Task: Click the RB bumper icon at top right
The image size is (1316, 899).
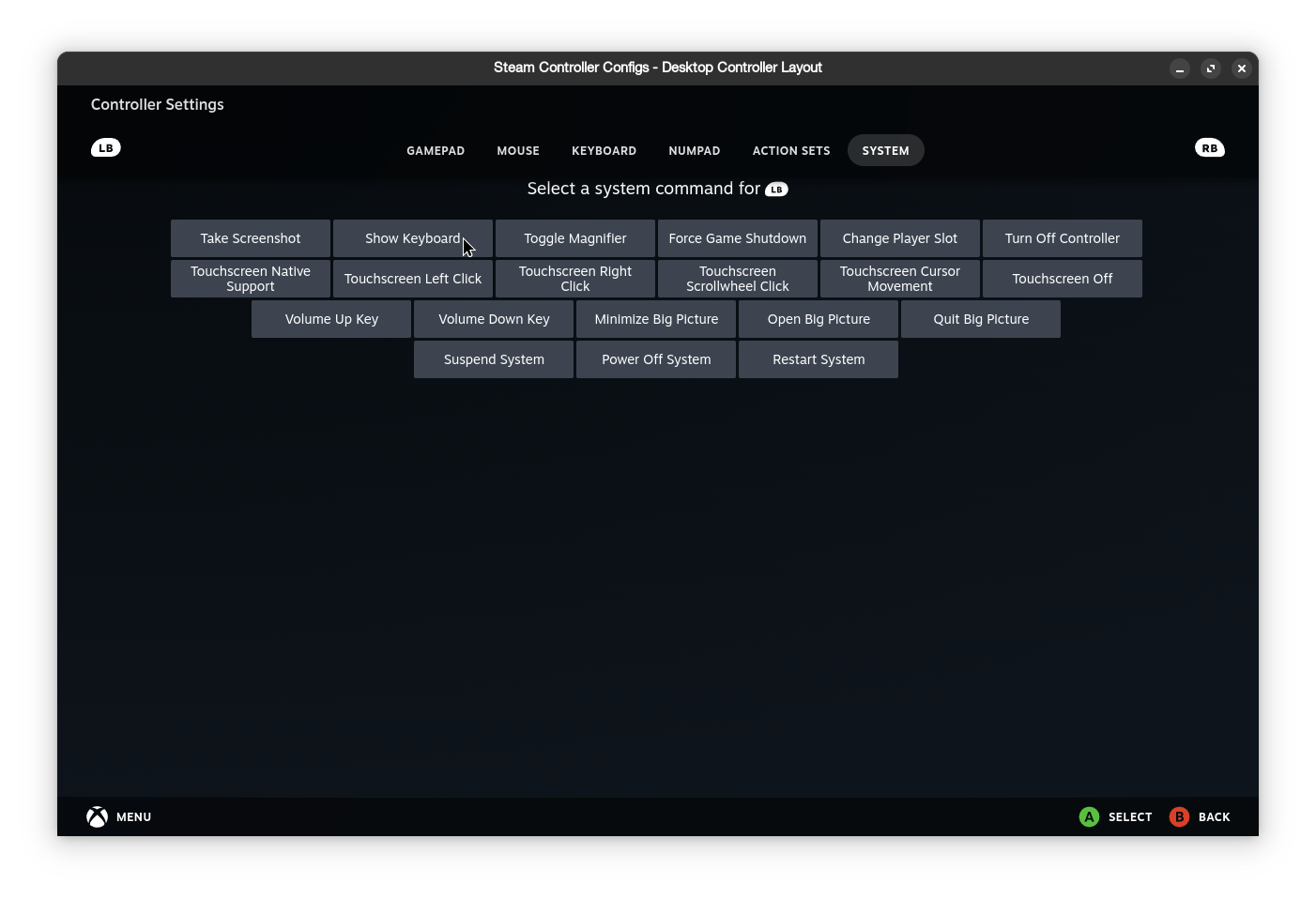Action: pos(1210,148)
